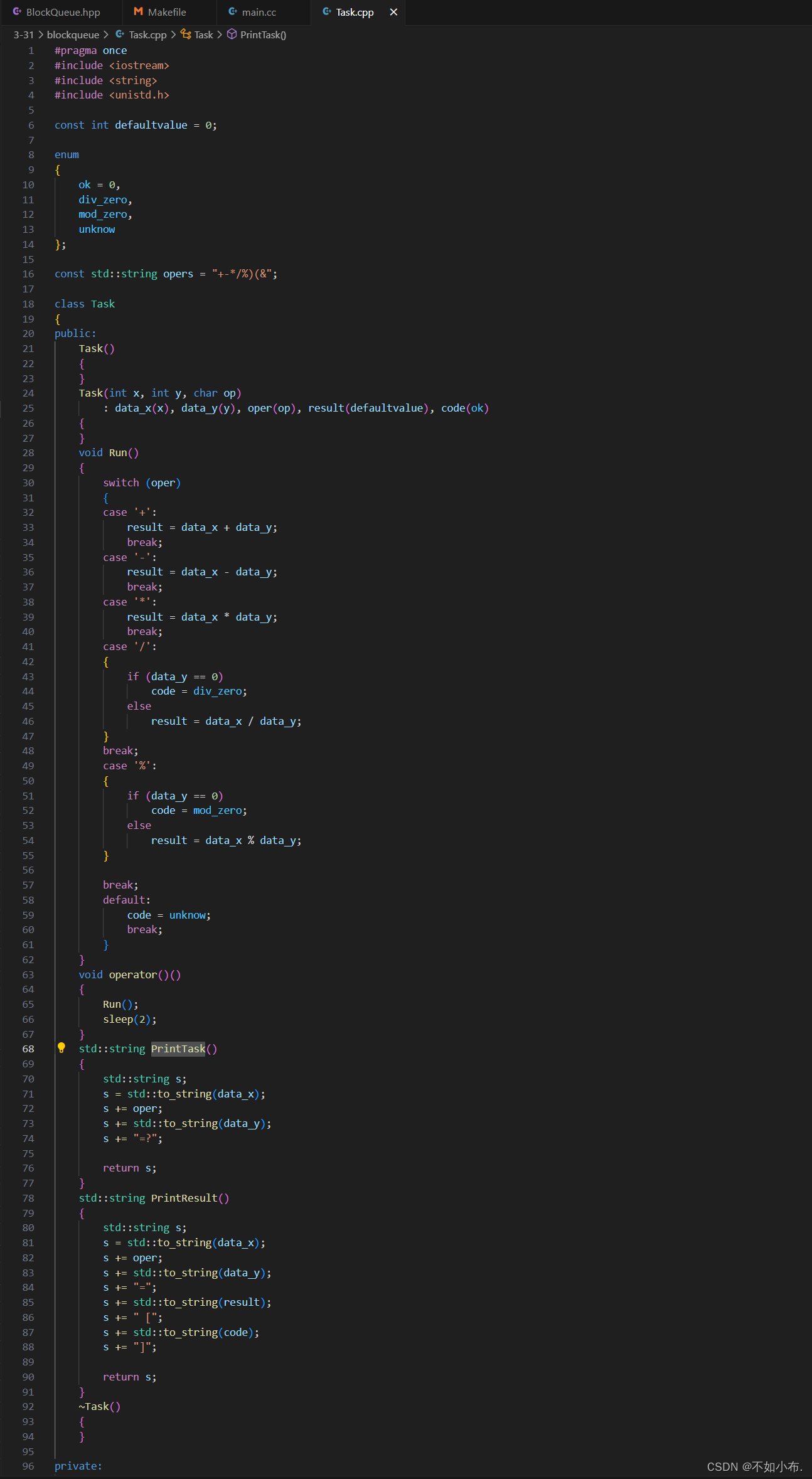Click 's += "=?";' statement
Image resolution: width=812 pixels, height=1479 pixels.
click(x=132, y=1138)
